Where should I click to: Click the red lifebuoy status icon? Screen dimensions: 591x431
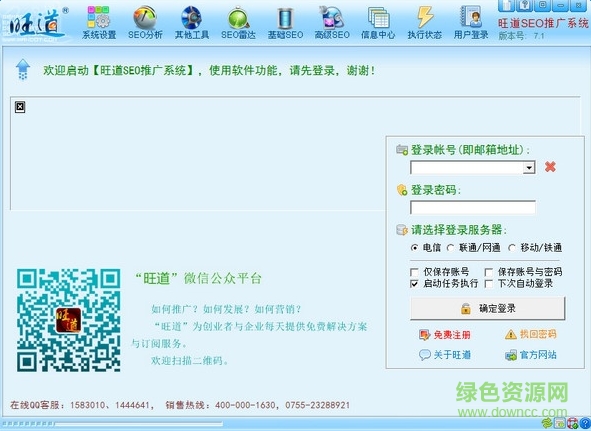point(572,423)
